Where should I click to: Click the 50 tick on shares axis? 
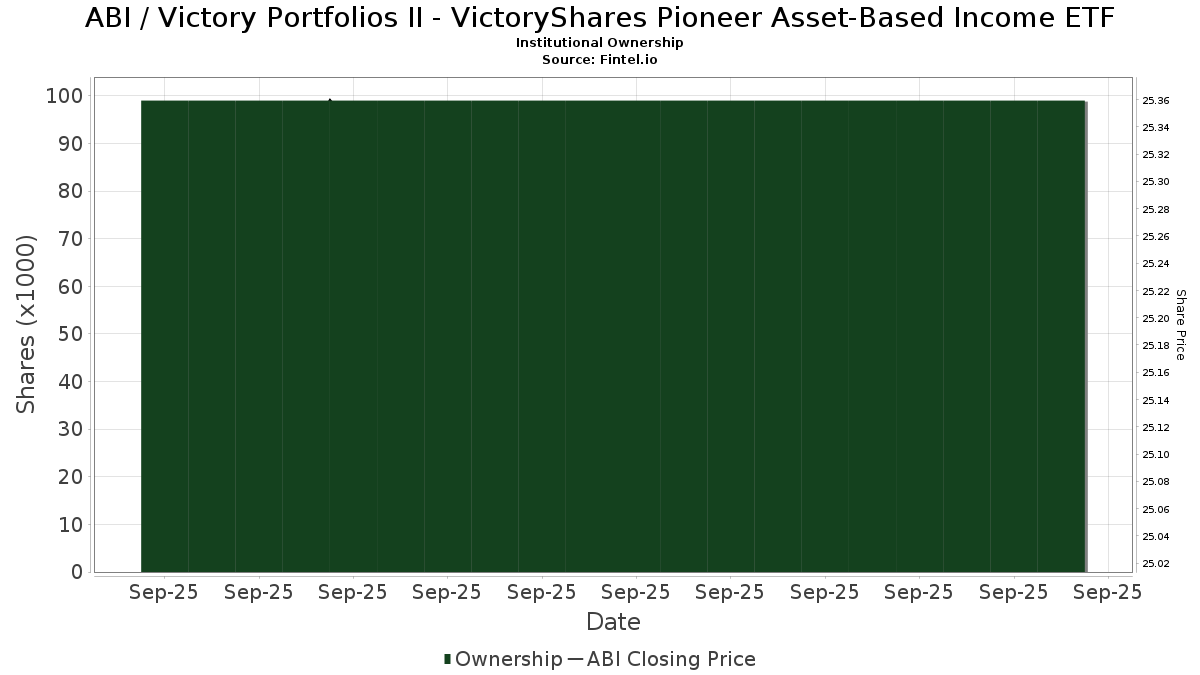coord(70,334)
